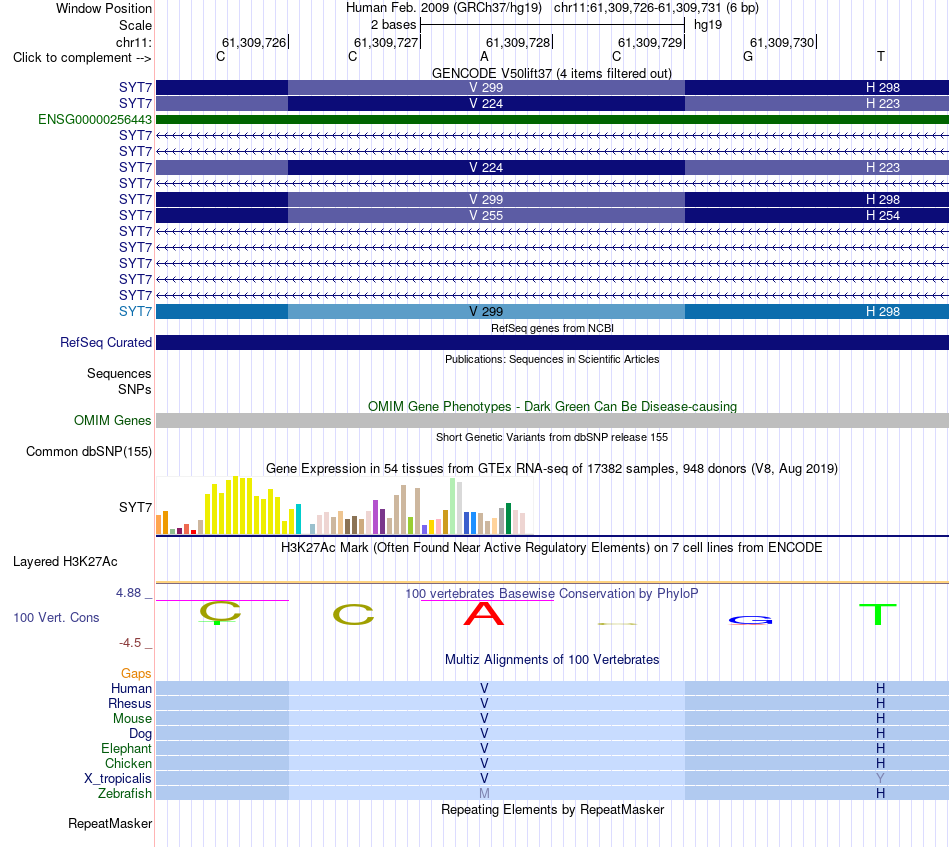The height and width of the screenshot is (847, 950).
Task: Click the 'Elephant' alignment row label
Action: click(x=126, y=748)
